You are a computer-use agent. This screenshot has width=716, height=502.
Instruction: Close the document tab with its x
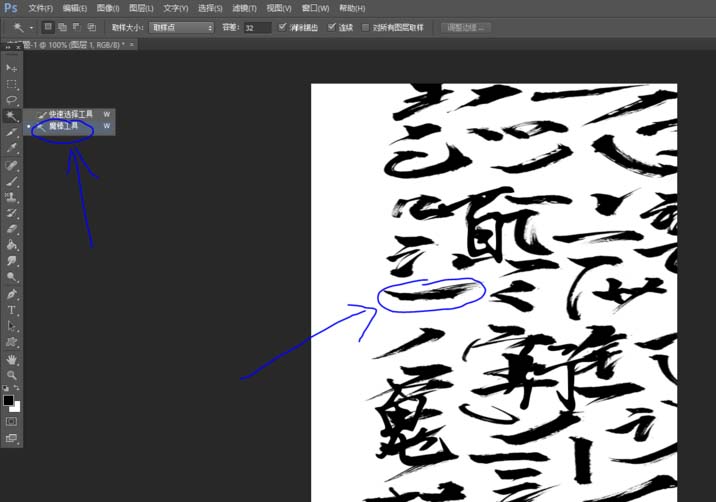[x=132, y=45]
